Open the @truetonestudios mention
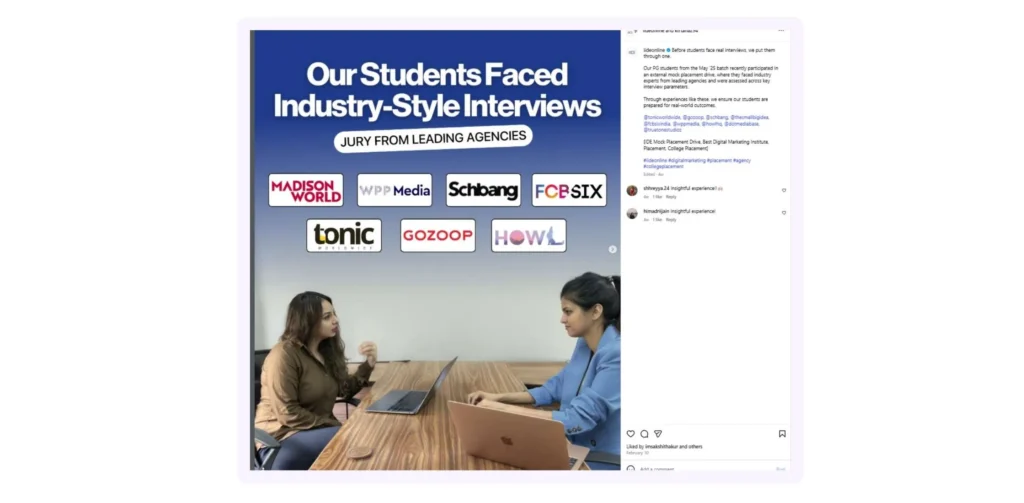Screen dimensions: 1024x503 662,129
